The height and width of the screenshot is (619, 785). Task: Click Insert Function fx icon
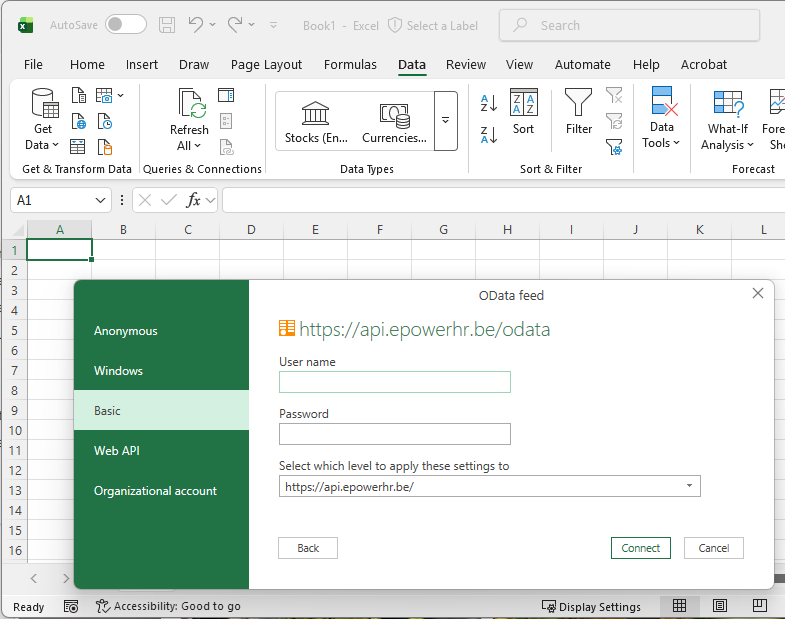(193, 200)
